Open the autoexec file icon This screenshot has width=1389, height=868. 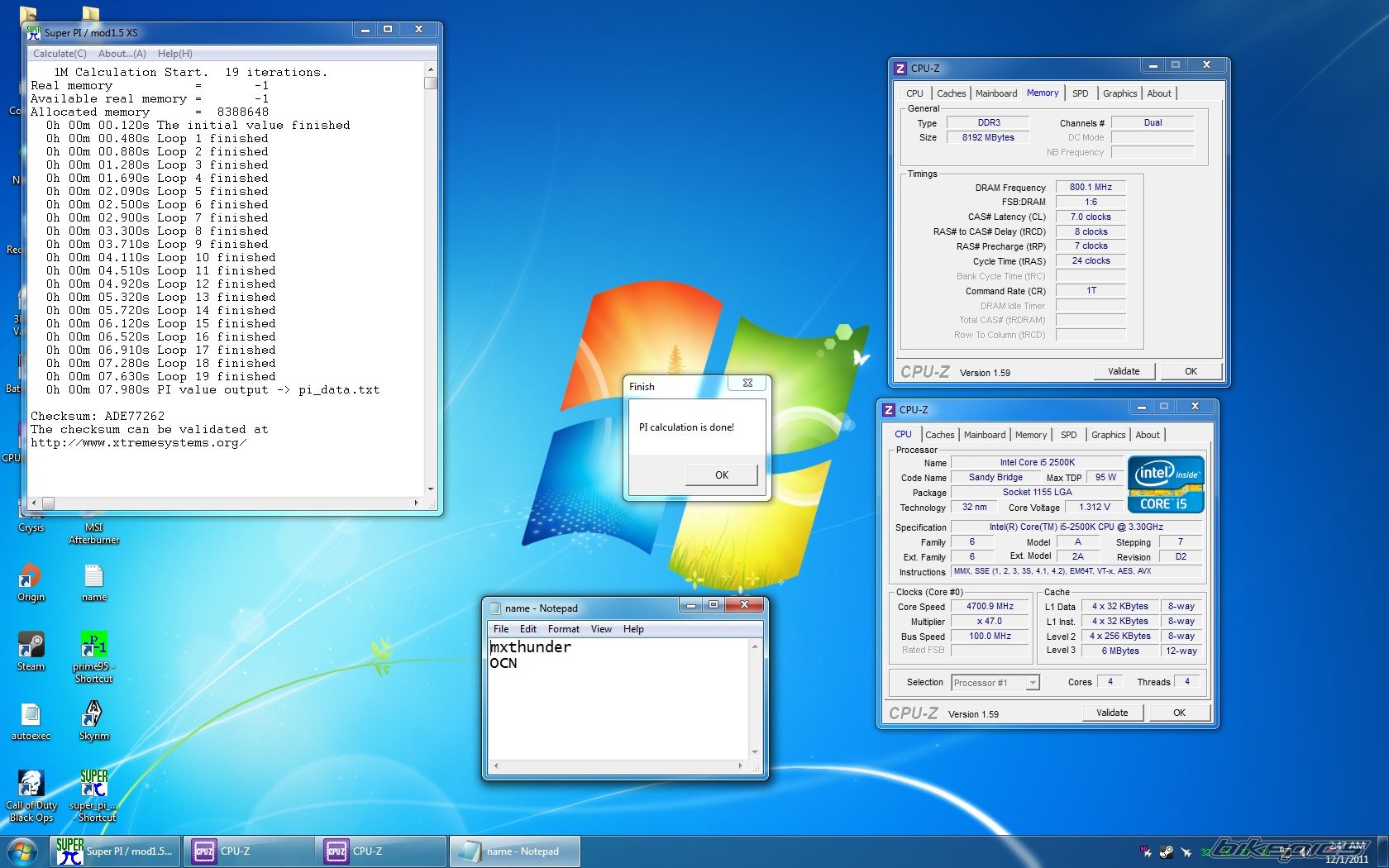(31, 716)
